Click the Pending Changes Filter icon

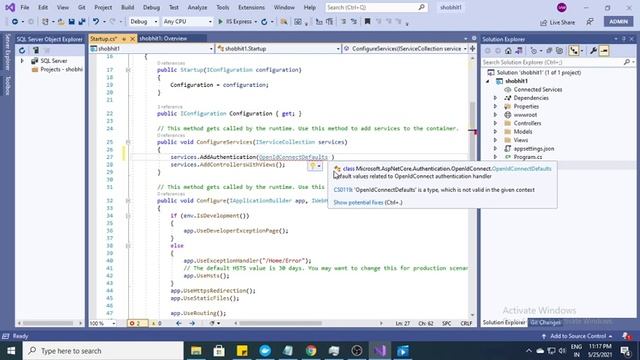533,51
